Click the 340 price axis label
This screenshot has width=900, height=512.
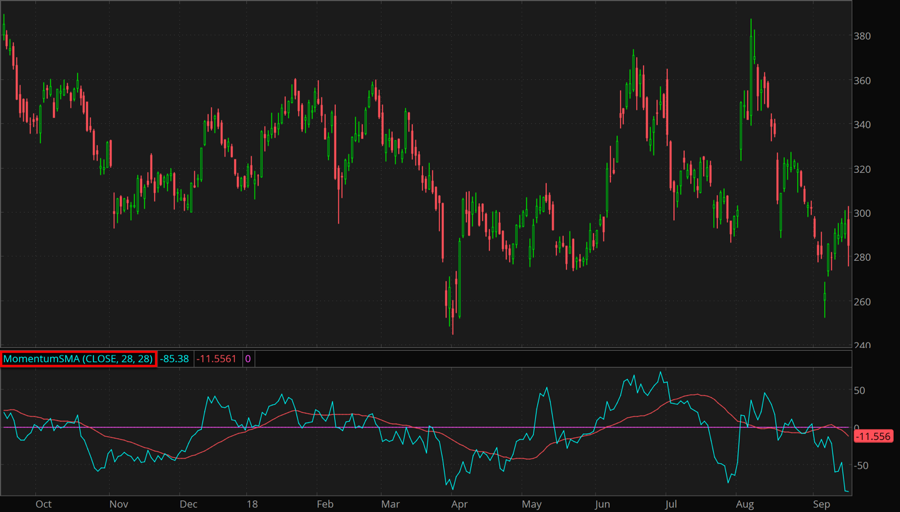pyautogui.click(x=863, y=125)
